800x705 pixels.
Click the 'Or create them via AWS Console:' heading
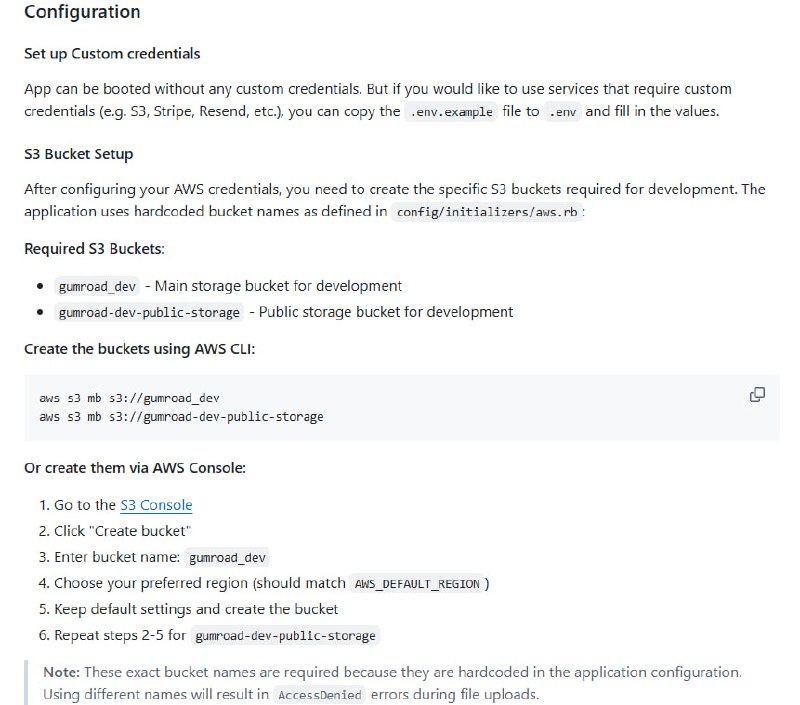click(x=135, y=468)
